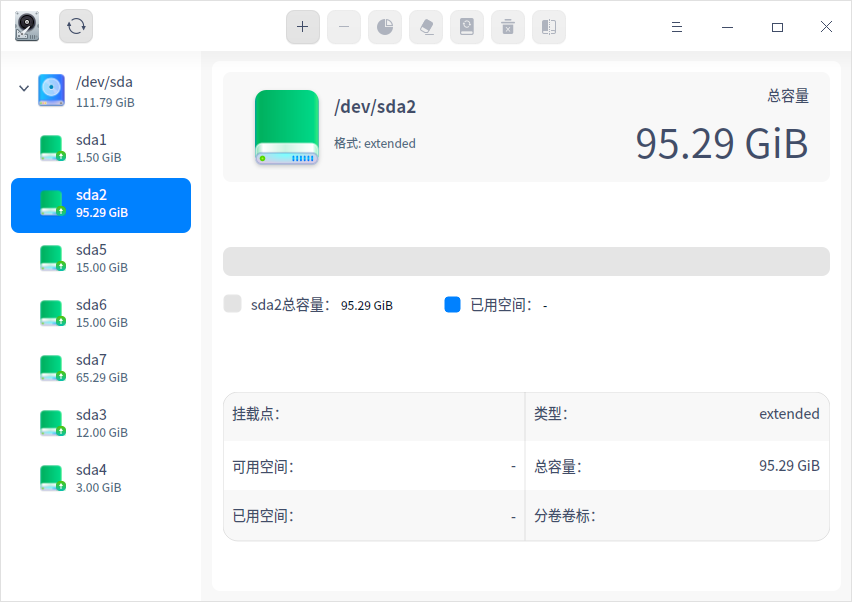This screenshot has width=852, height=602.
Task: Select the sda3 partition in sidebar
Action: tap(100, 423)
